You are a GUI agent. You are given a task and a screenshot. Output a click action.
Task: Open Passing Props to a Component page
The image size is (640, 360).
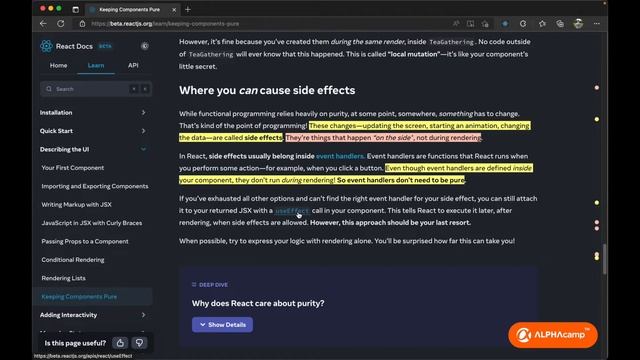85,241
